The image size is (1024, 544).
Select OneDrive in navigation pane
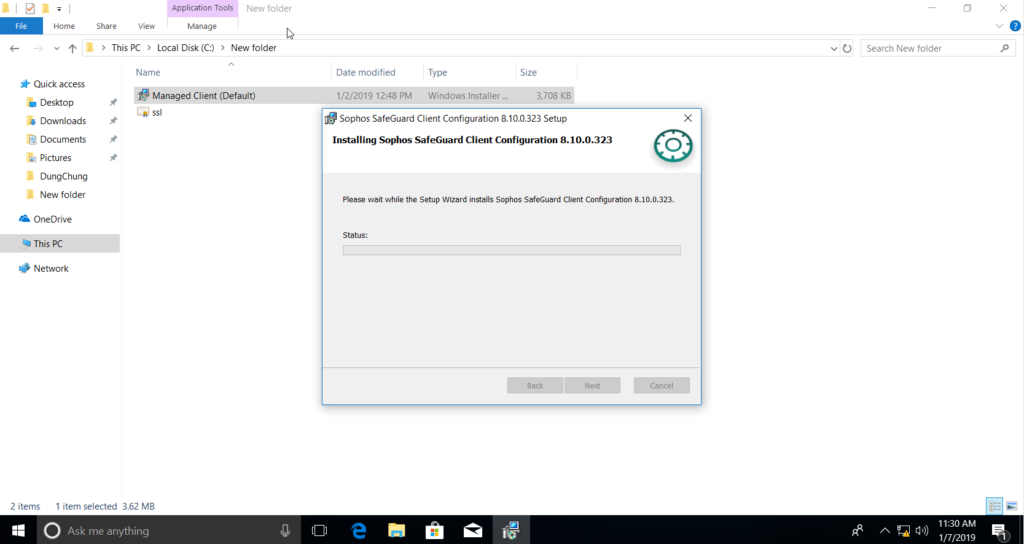click(x=52, y=219)
